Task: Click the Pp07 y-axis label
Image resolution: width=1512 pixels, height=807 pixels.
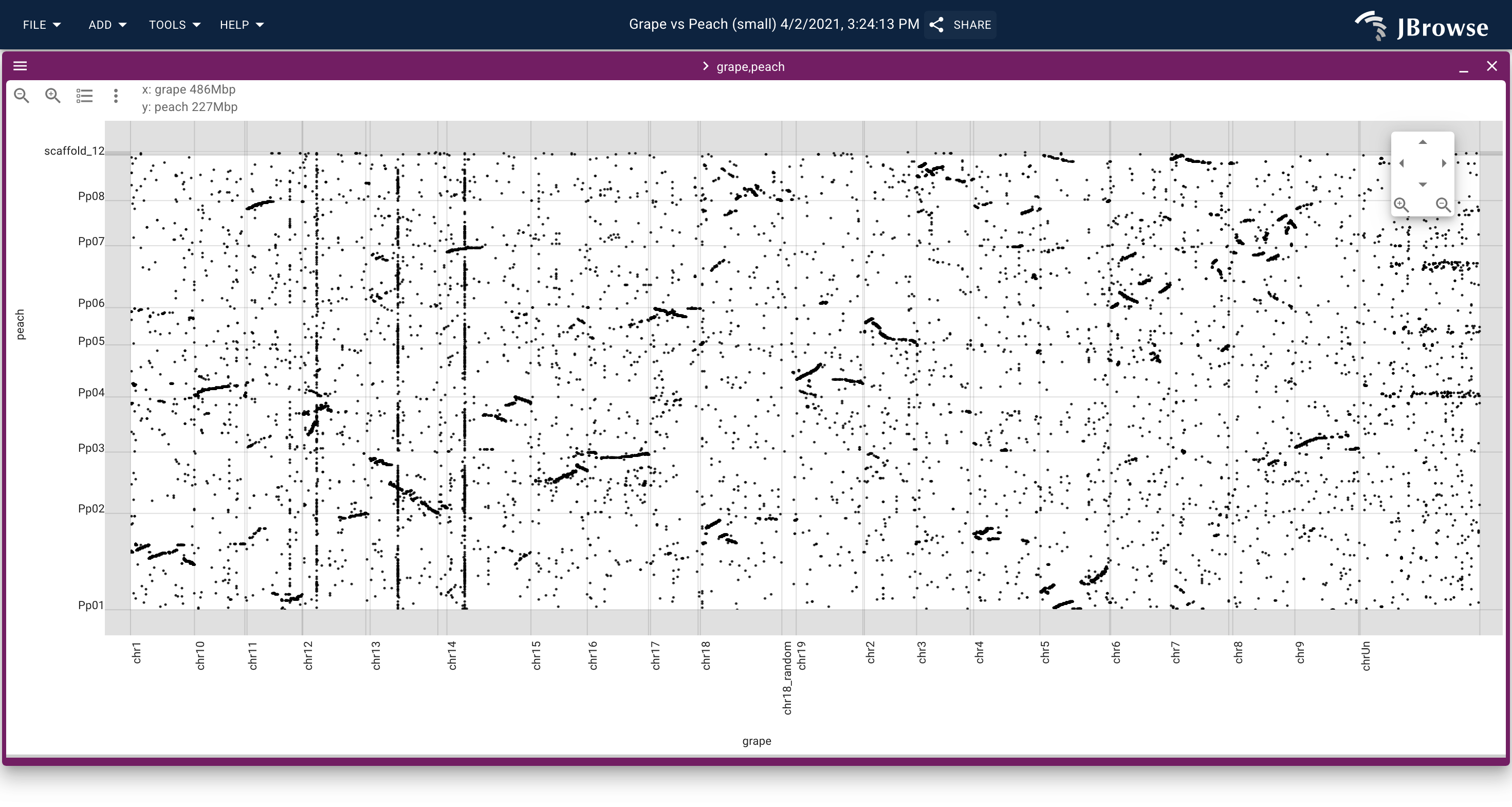Action: click(91, 241)
